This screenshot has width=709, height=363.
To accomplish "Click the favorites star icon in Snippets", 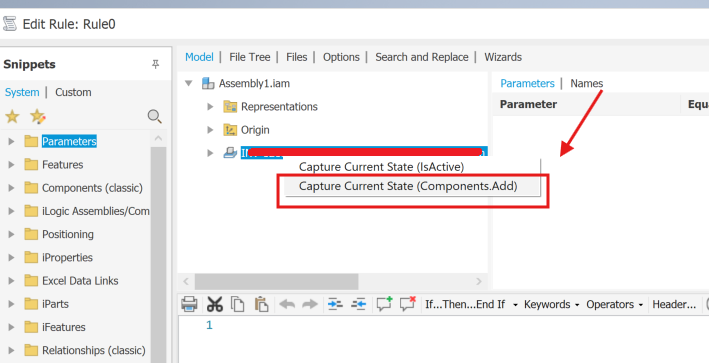I will (12, 117).
